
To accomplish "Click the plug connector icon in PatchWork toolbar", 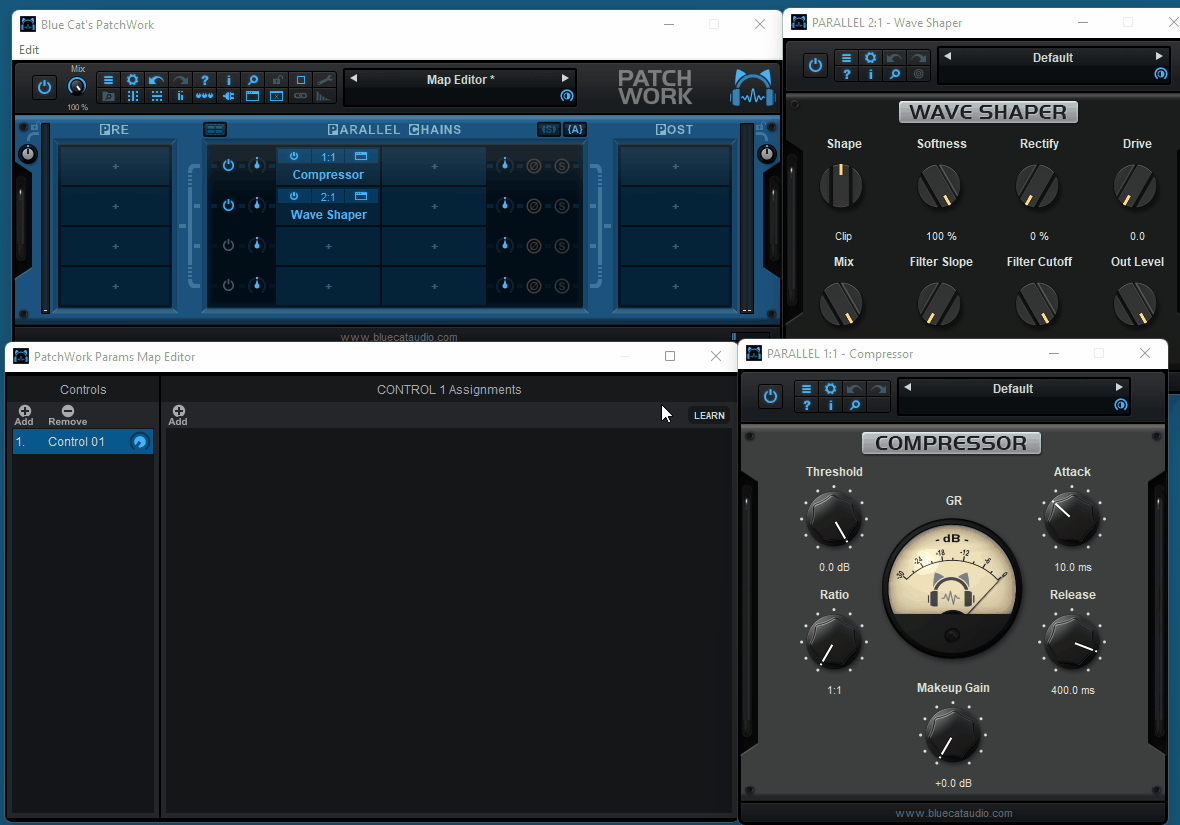I will coord(229,96).
